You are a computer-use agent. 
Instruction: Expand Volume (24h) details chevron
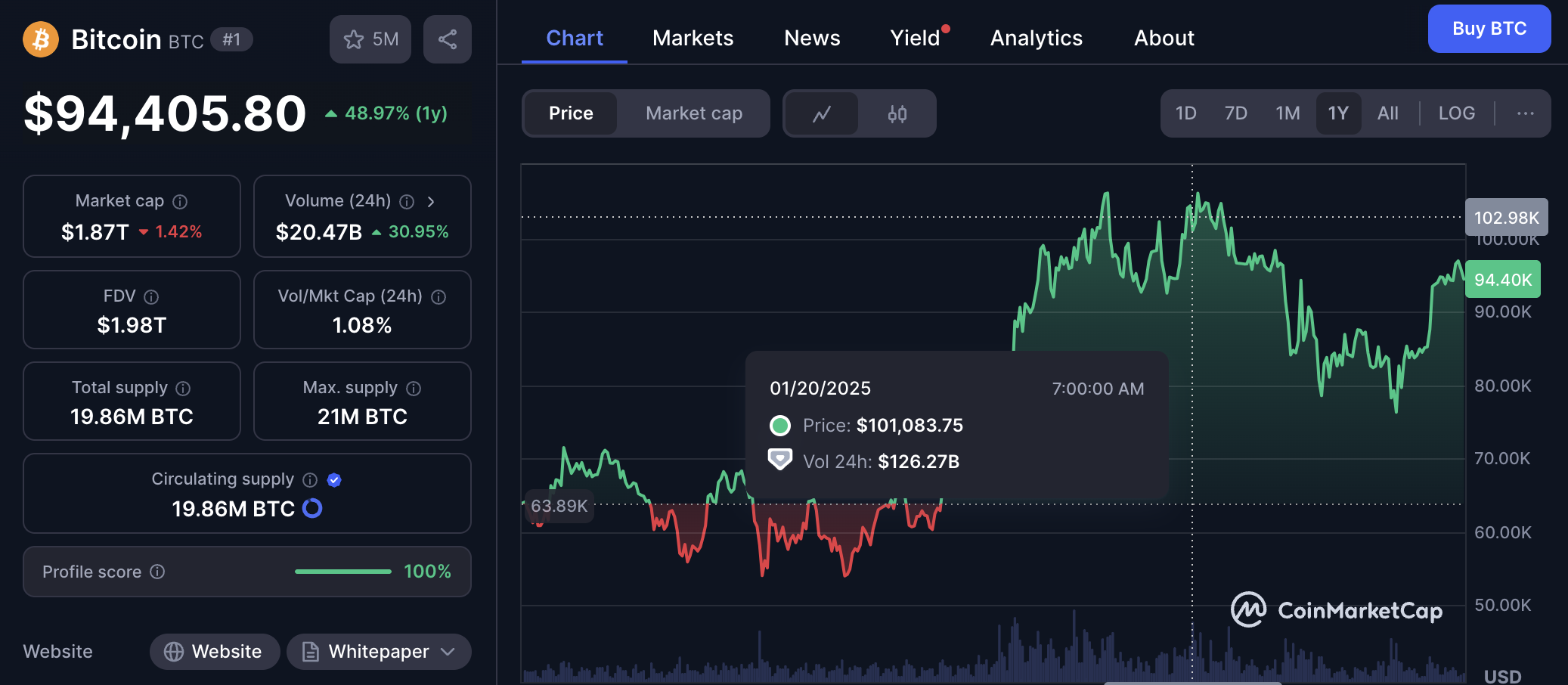coord(431,202)
